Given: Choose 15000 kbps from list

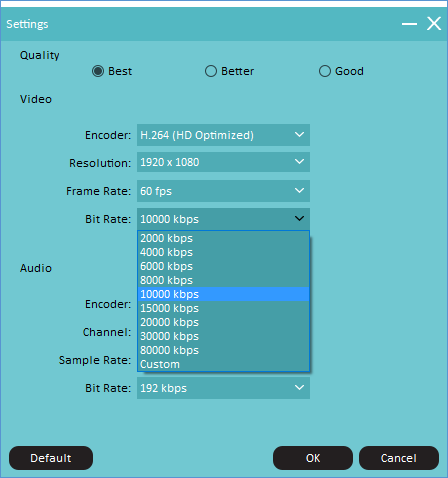Looking at the screenshot, I should pos(223,308).
